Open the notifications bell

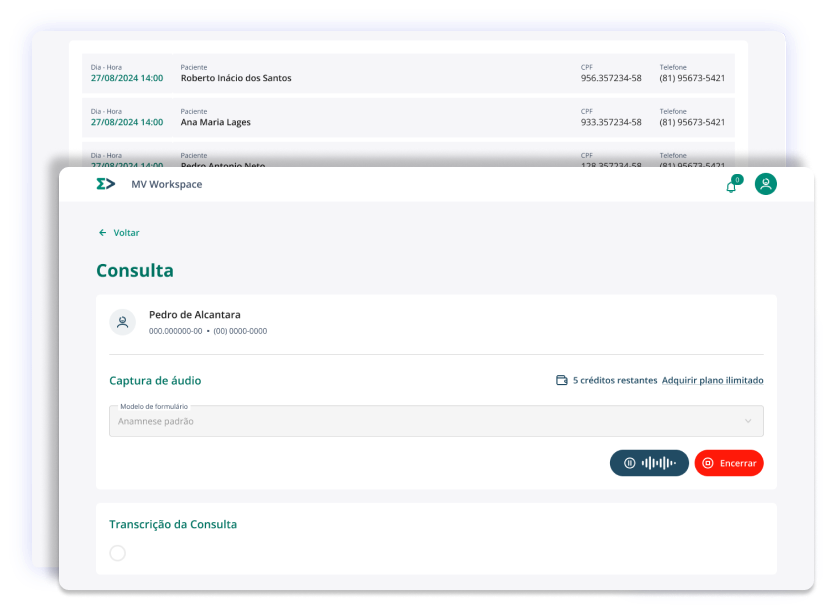coord(731,186)
